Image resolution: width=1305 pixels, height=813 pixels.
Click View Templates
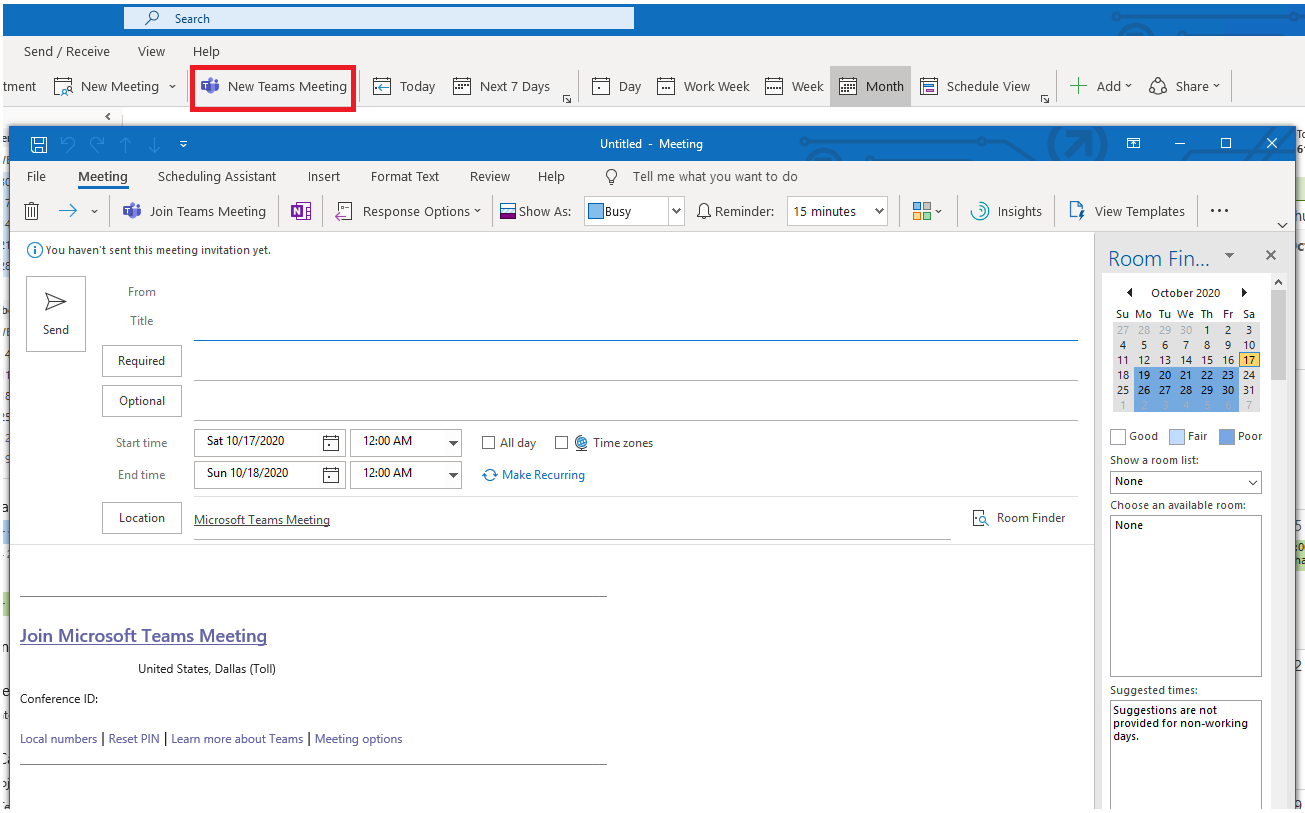coord(1126,211)
